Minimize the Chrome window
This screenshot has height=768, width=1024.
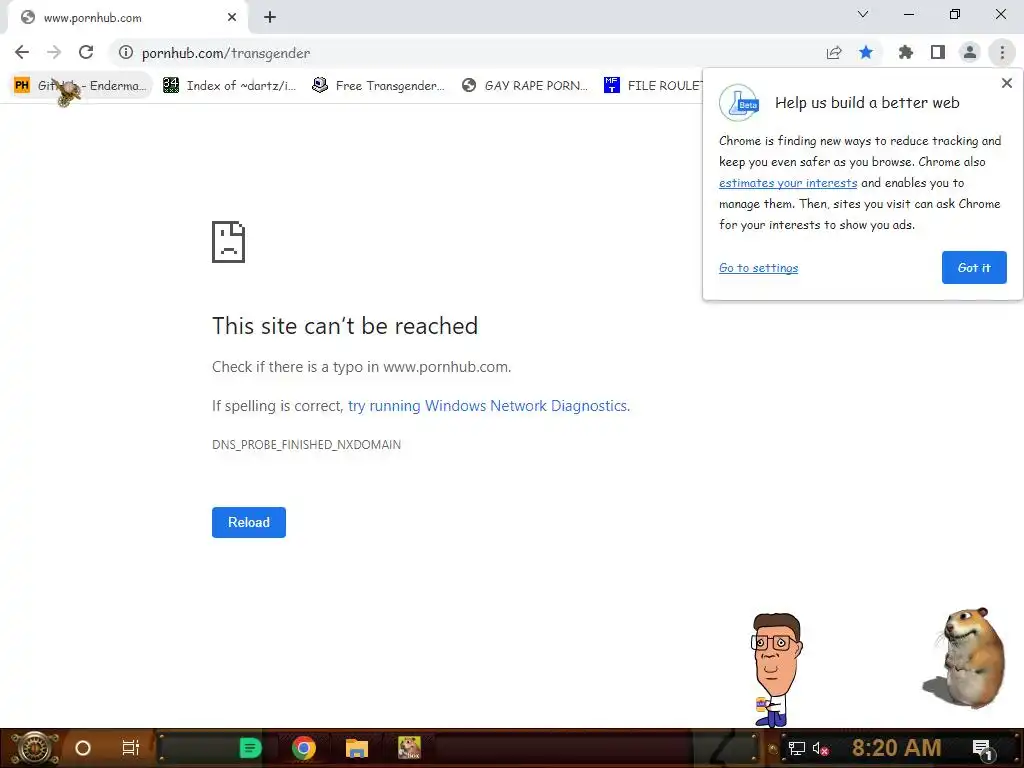(x=909, y=14)
